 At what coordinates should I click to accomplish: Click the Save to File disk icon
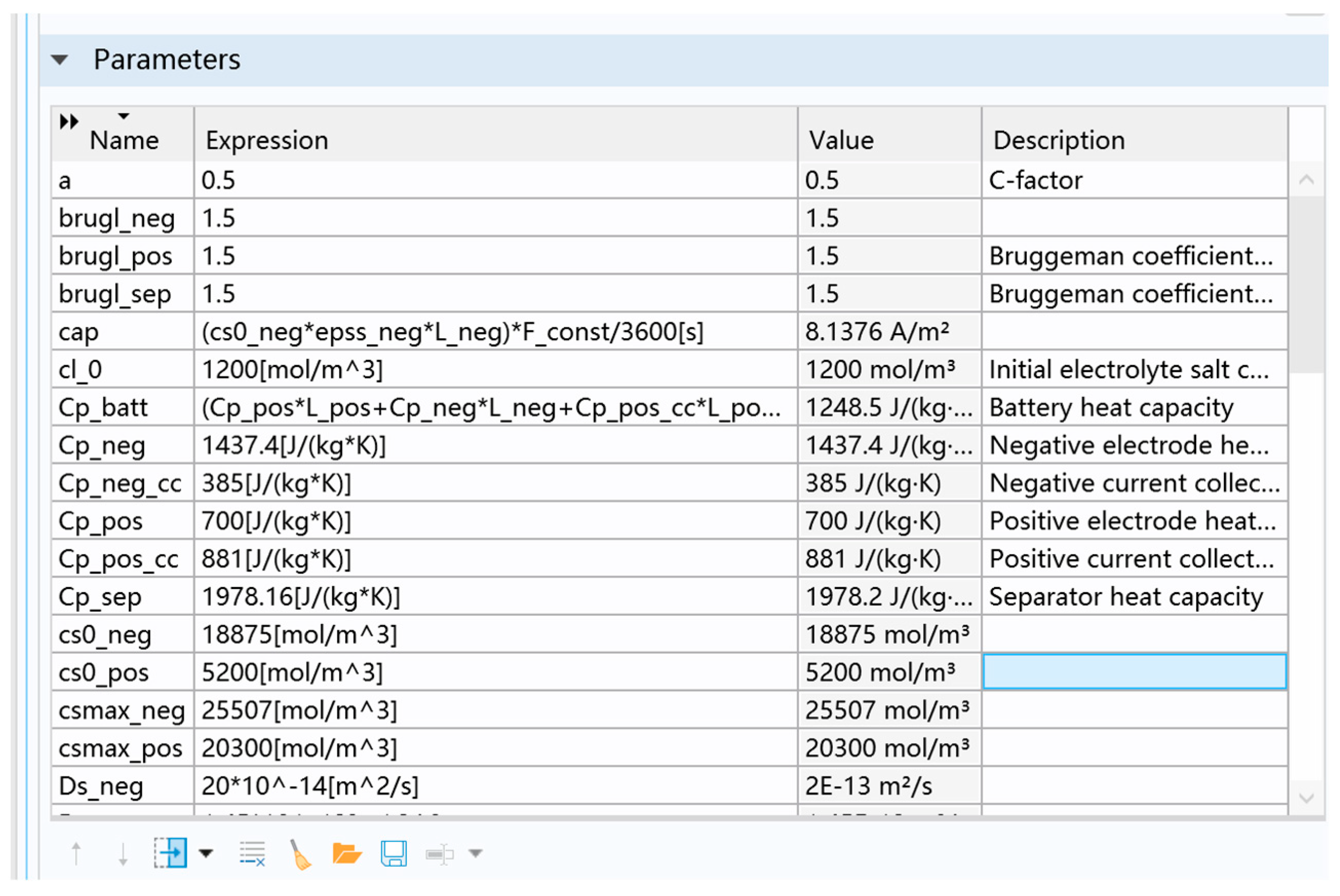click(394, 853)
